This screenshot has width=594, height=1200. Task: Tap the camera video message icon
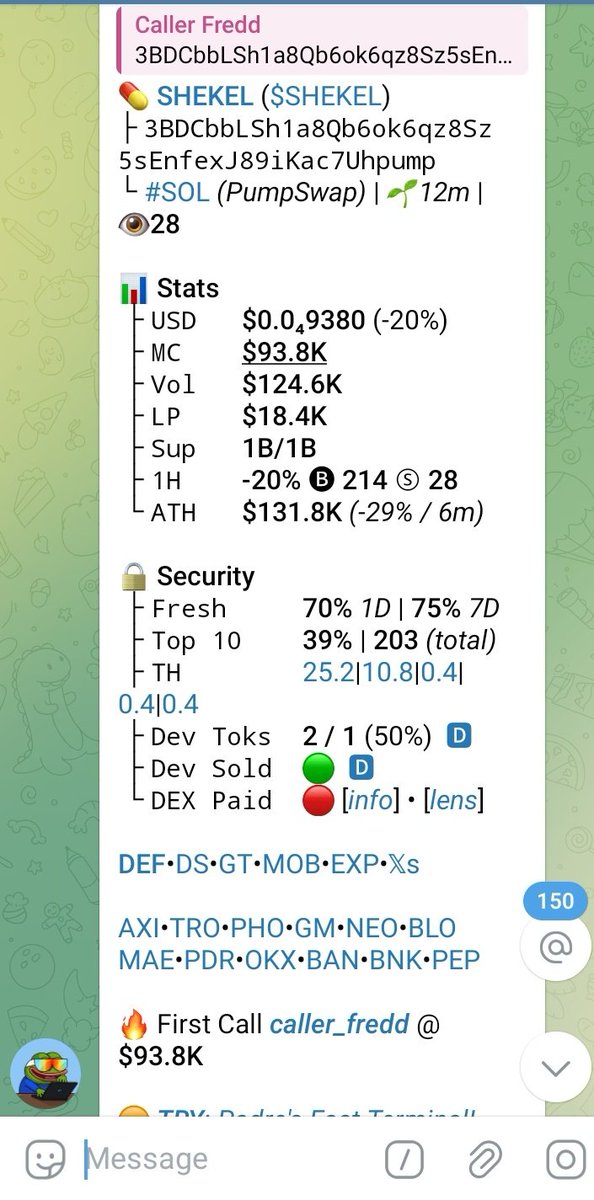click(565, 1160)
